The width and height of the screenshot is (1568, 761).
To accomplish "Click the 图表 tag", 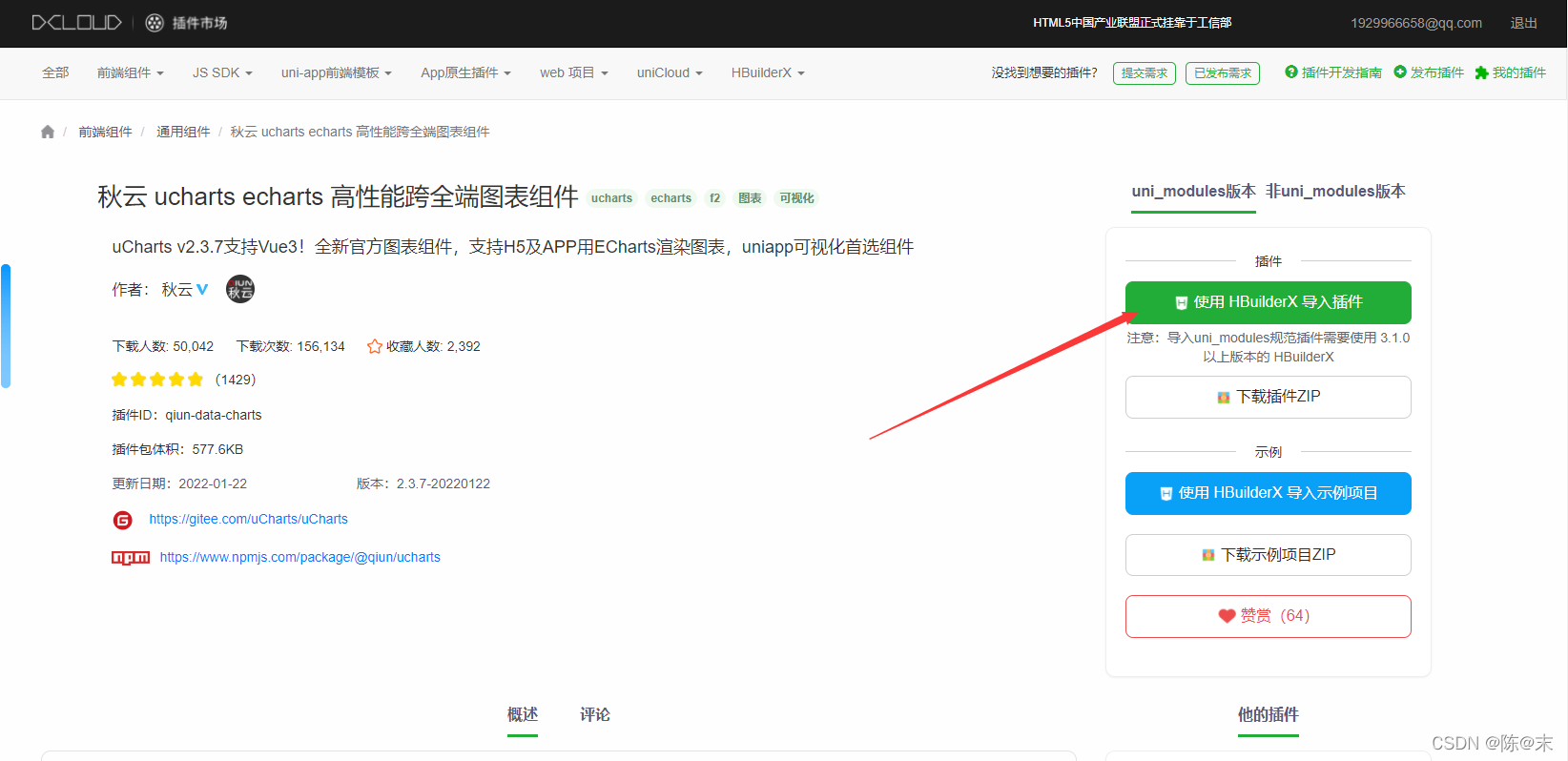I will pos(751,198).
